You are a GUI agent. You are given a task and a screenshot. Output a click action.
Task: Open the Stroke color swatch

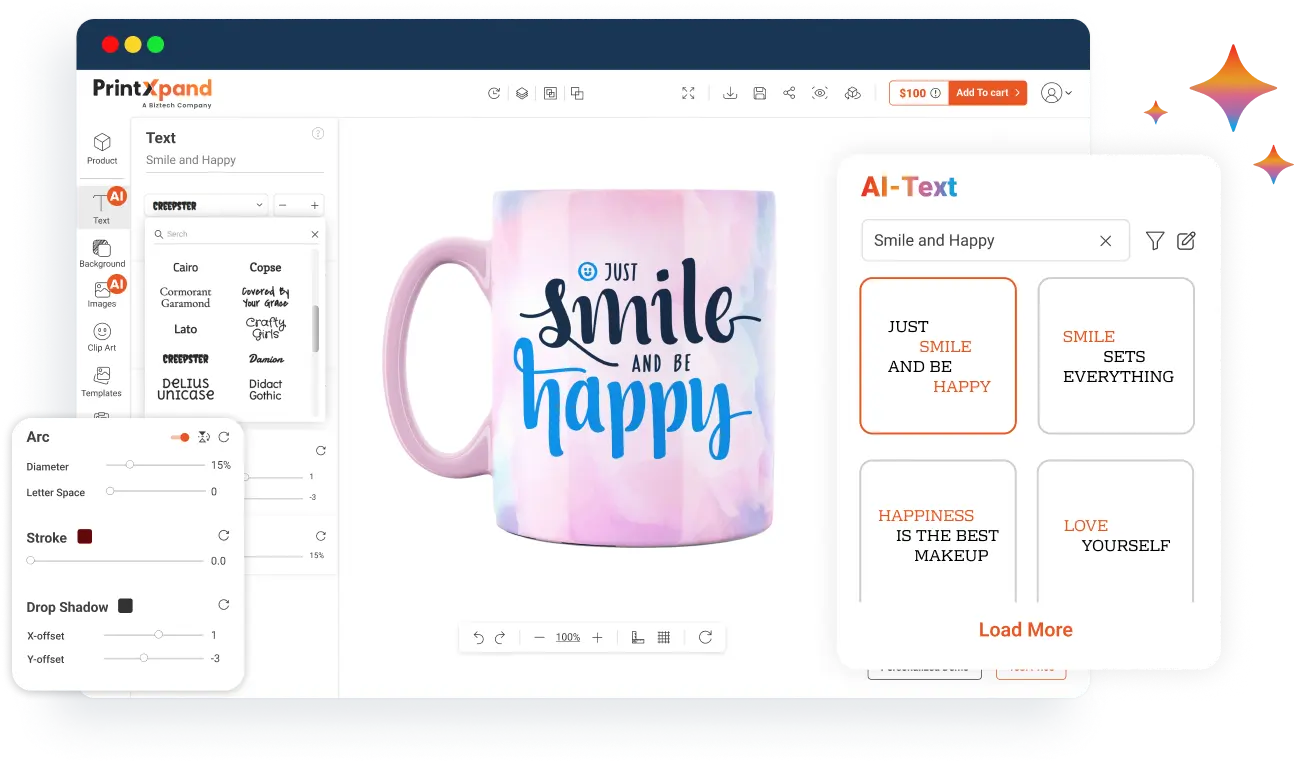[85, 537]
